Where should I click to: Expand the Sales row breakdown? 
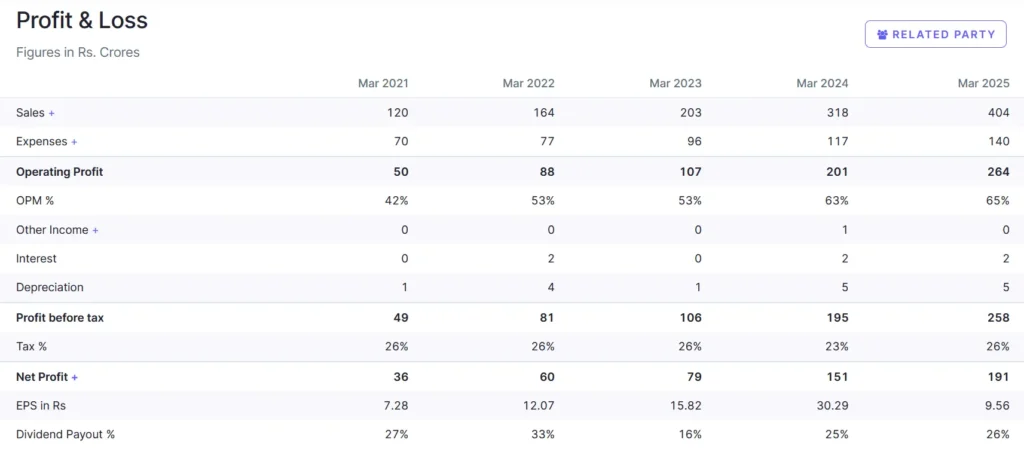[x=52, y=113]
